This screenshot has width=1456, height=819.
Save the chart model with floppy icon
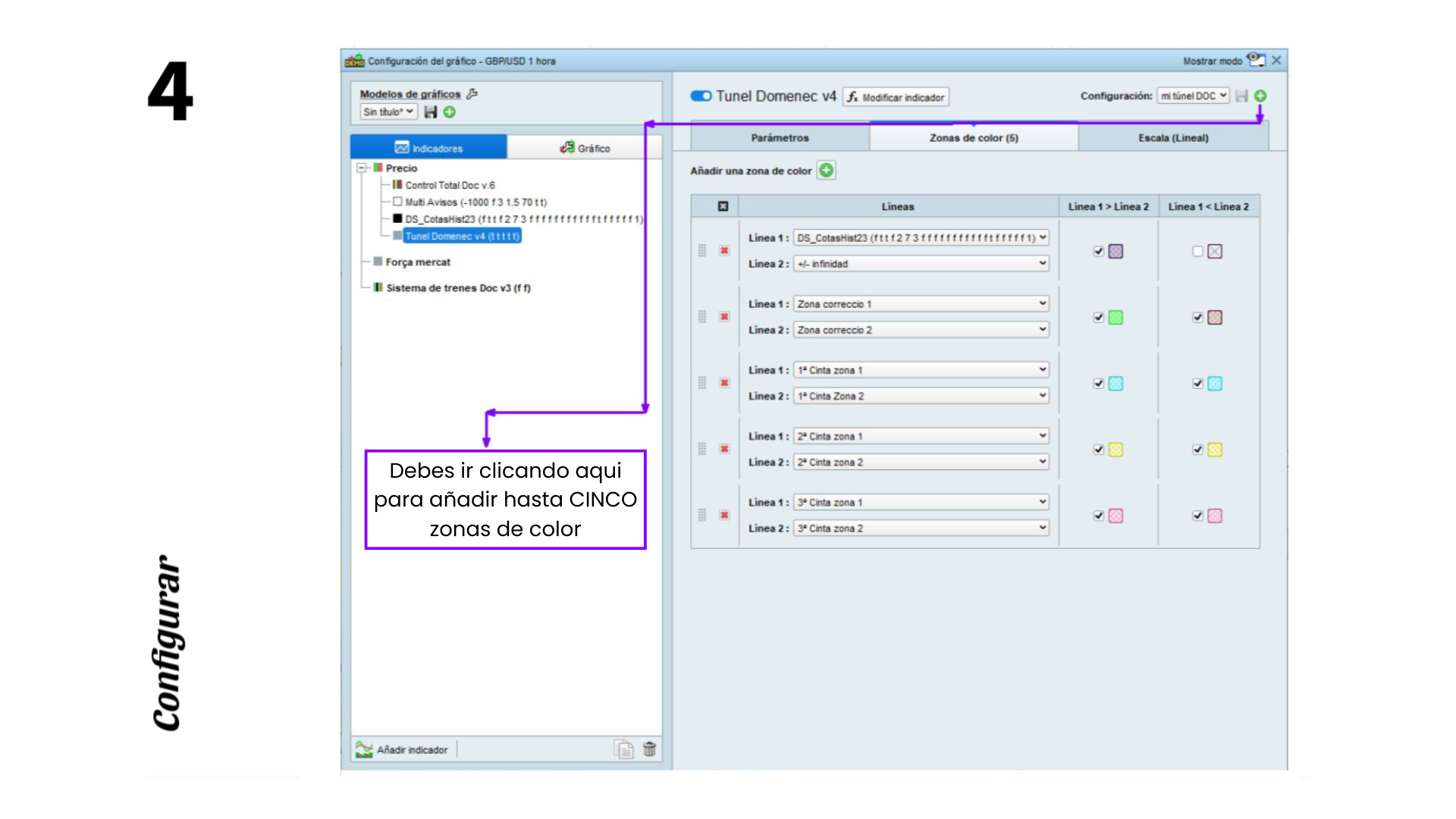point(431,112)
